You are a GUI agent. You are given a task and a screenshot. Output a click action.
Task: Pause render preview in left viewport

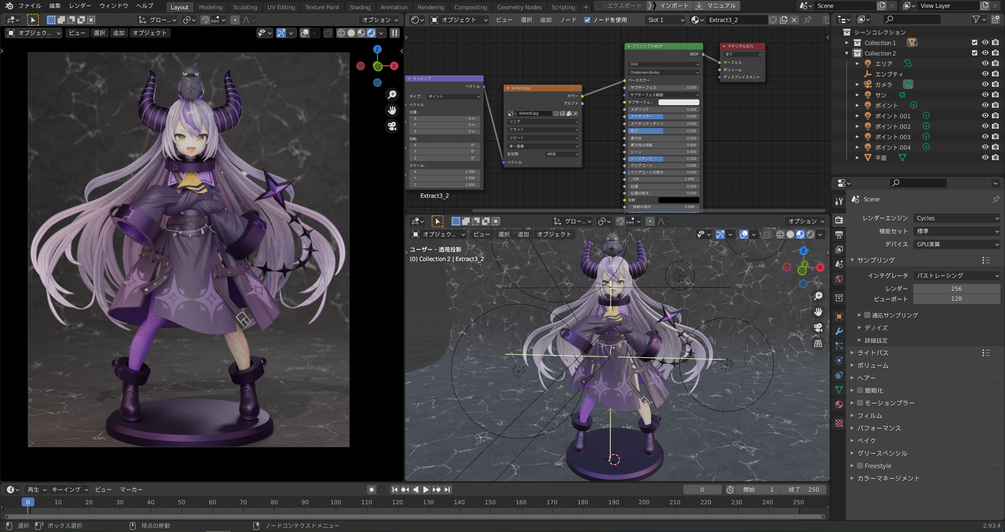tap(395, 33)
